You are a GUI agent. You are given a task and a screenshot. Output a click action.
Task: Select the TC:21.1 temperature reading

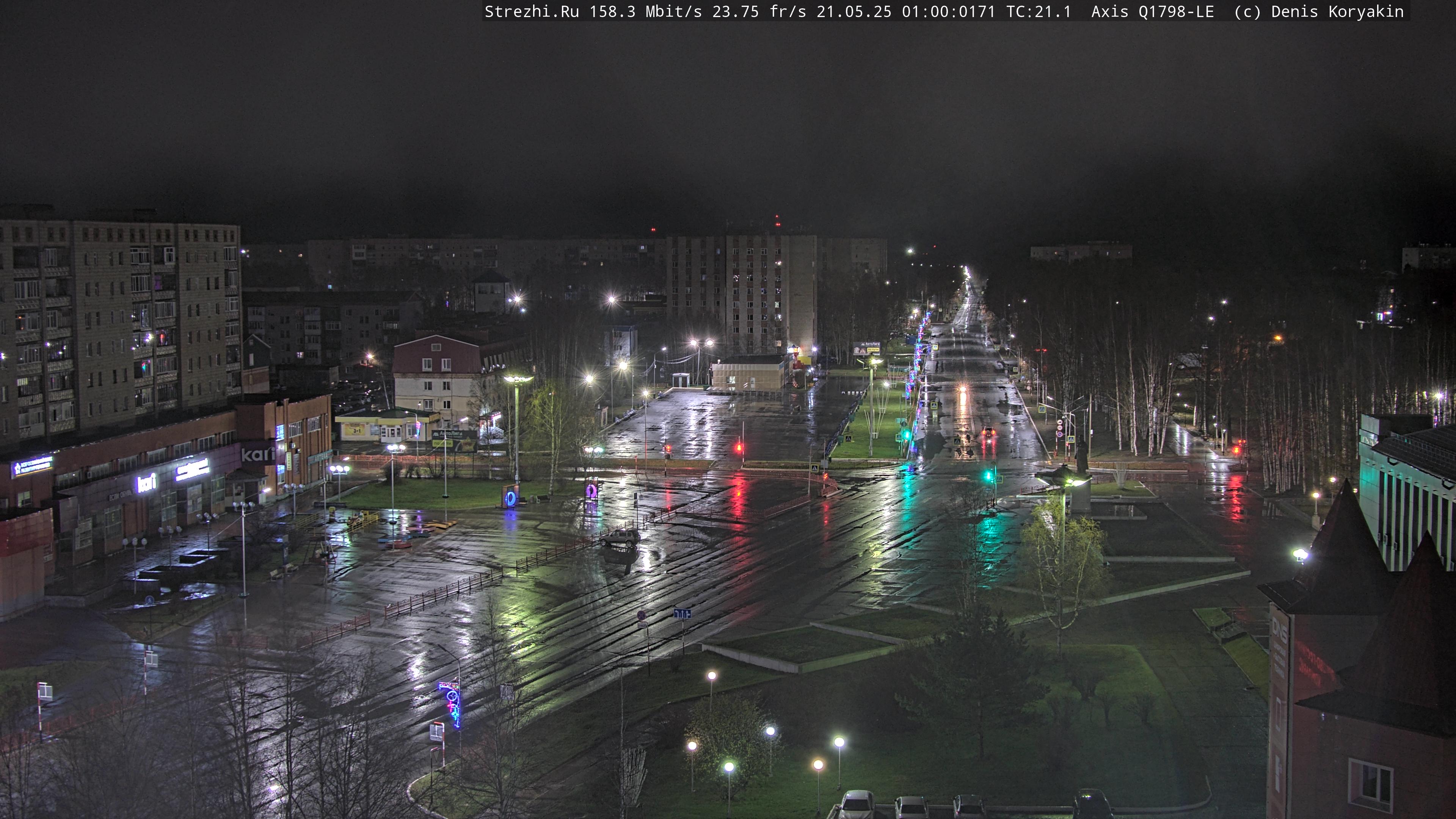tap(1039, 12)
